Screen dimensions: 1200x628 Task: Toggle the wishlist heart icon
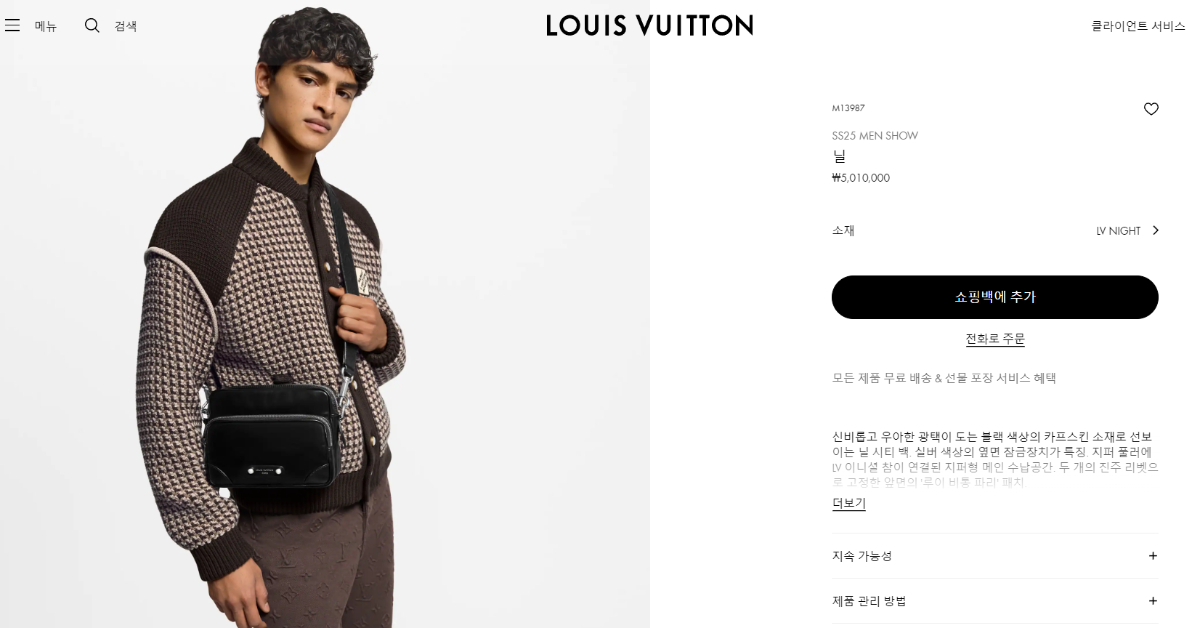(1151, 109)
